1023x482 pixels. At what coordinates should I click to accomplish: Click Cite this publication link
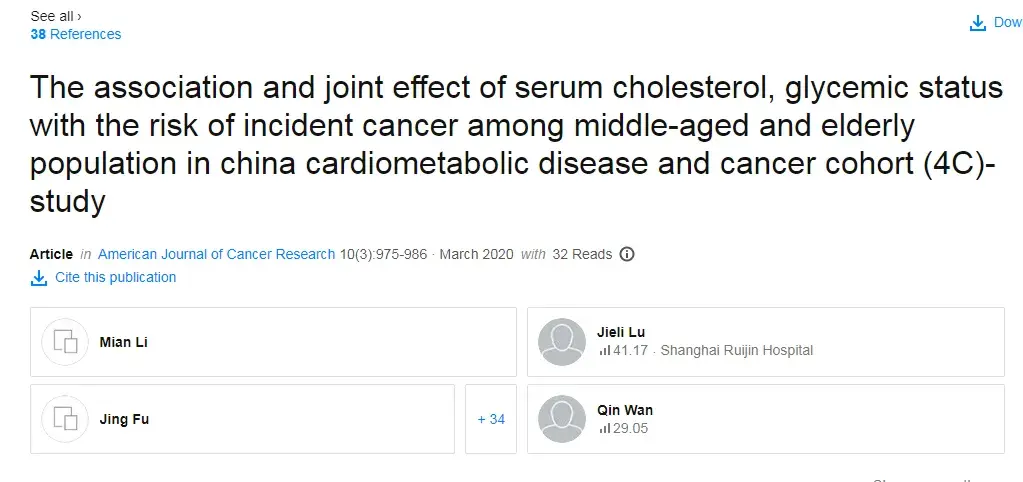click(x=115, y=277)
